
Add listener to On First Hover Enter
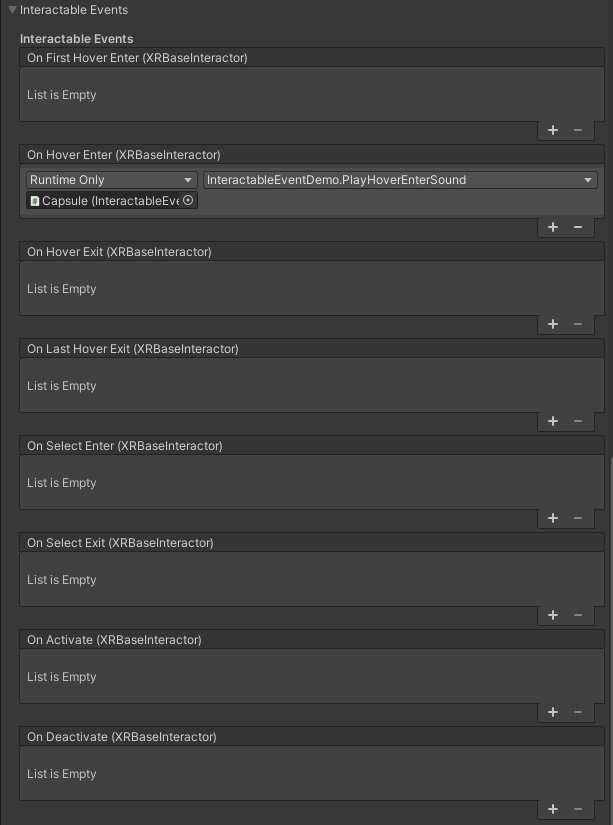pos(553,130)
